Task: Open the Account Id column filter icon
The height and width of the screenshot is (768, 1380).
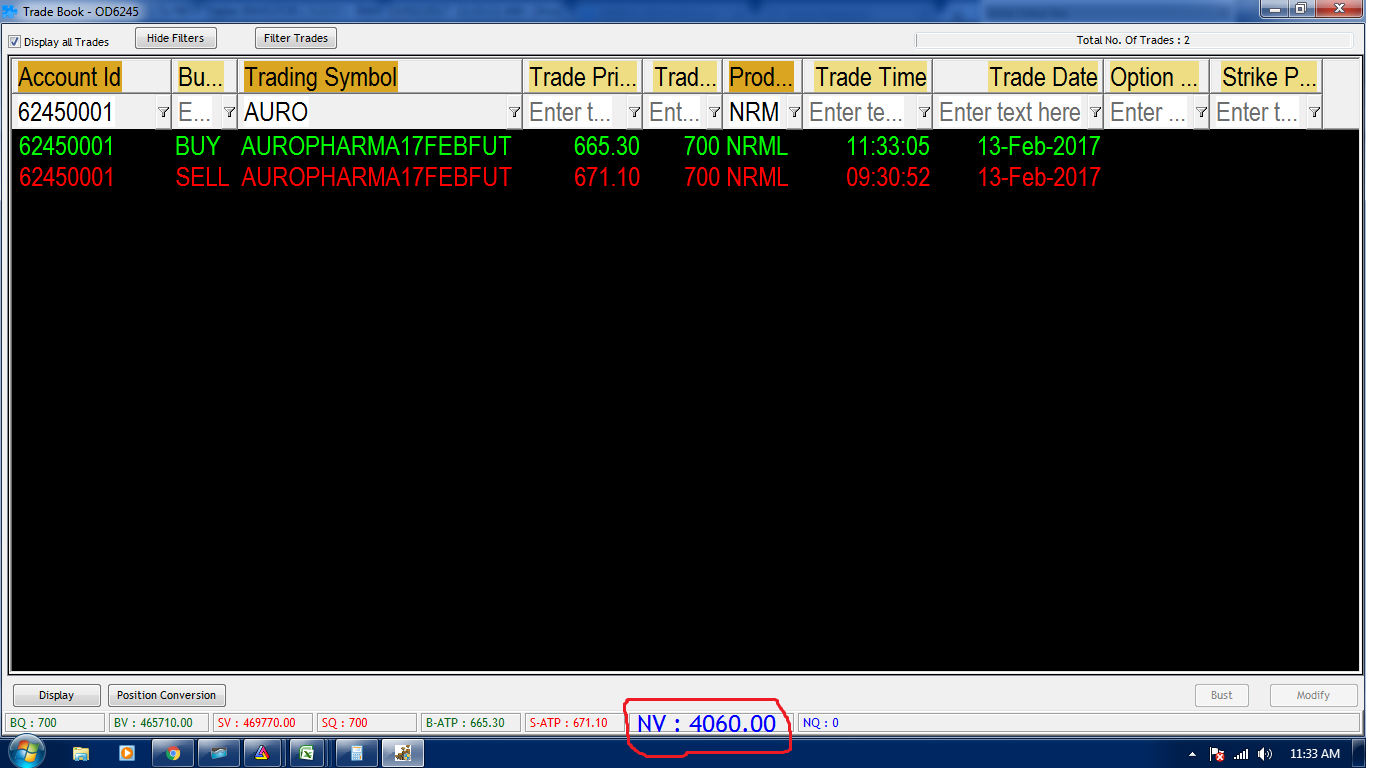Action: (x=163, y=112)
